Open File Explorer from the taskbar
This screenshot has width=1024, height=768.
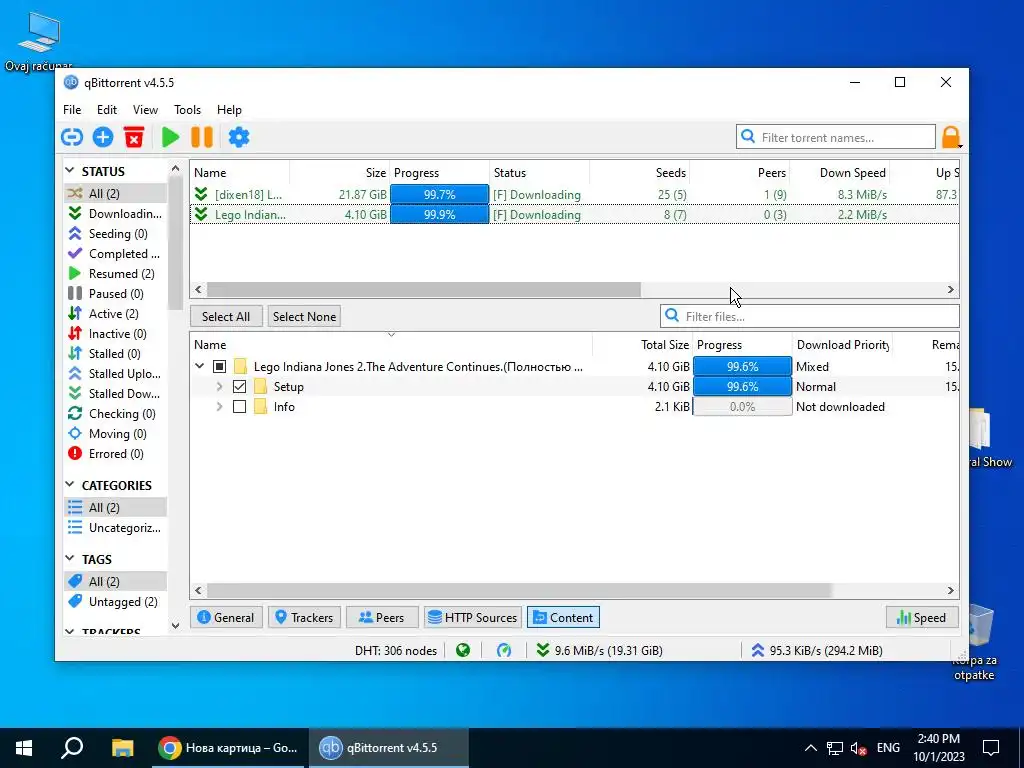(x=122, y=748)
